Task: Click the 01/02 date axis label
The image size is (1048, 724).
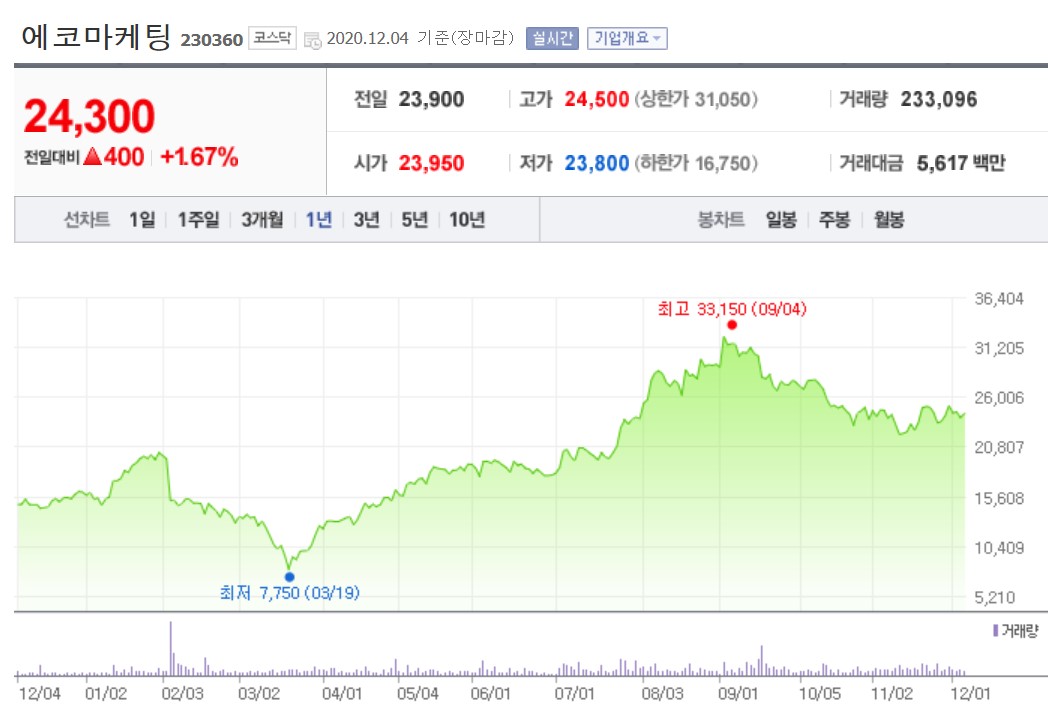Action: coord(106,694)
